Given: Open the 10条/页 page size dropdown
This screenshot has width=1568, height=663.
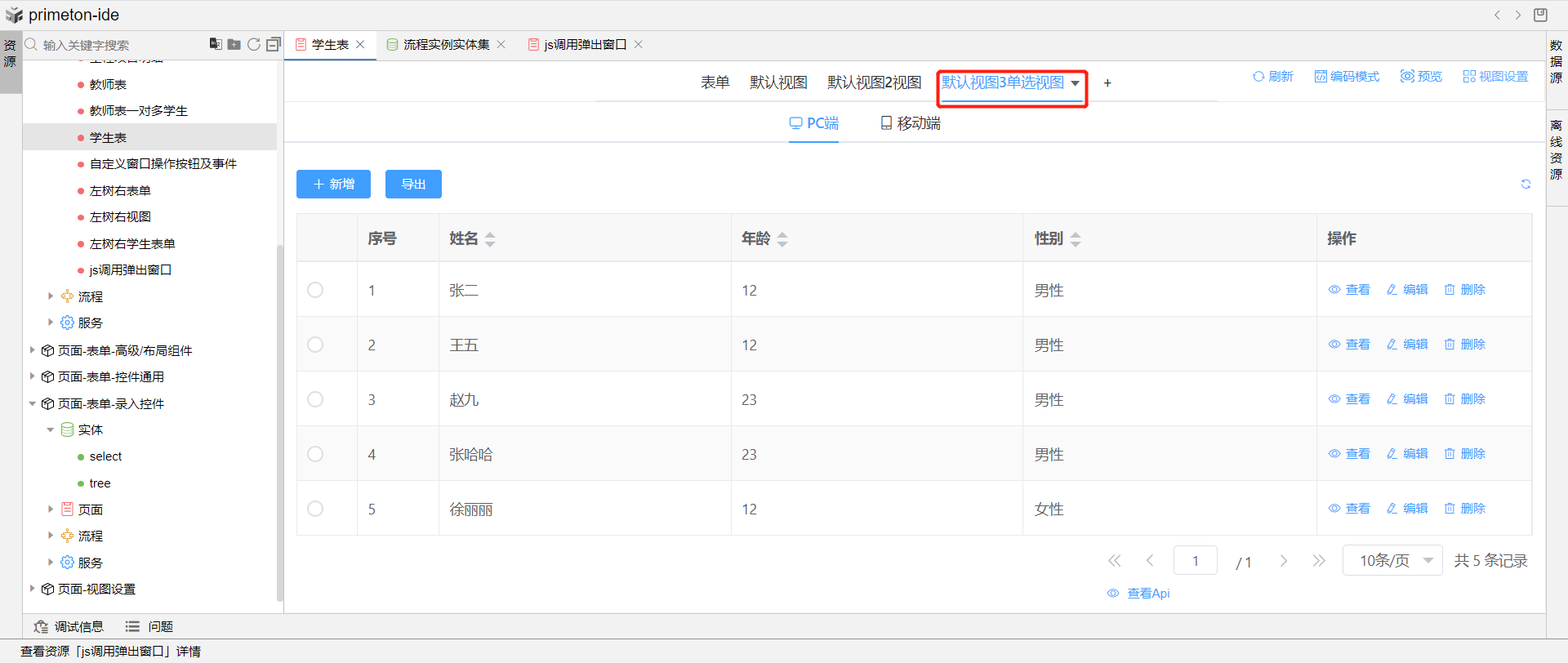Looking at the screenshot, I should click(1392, 561).
